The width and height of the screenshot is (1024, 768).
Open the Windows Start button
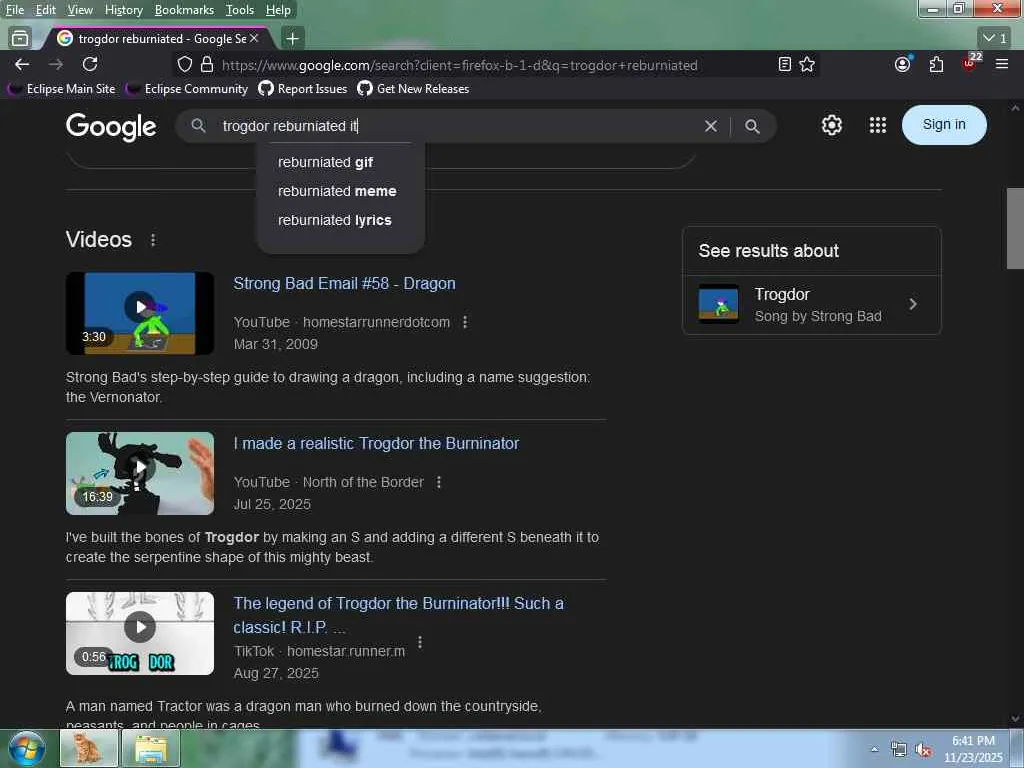click(26, 749)
